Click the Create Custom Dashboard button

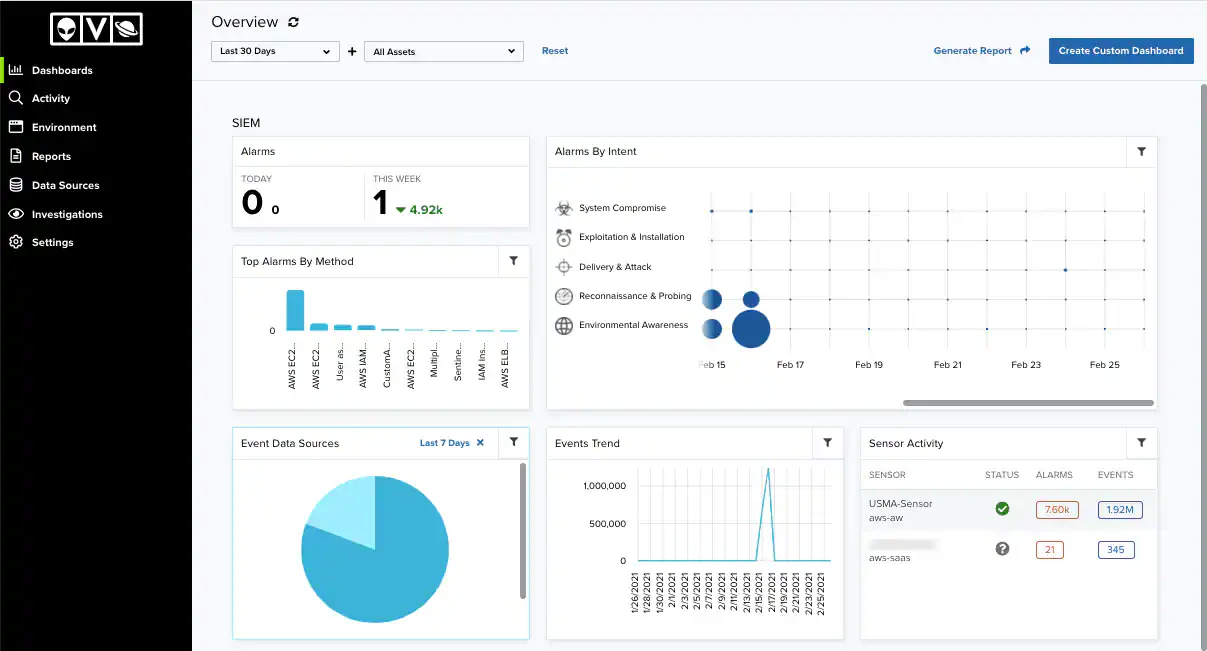[1121, 51]
